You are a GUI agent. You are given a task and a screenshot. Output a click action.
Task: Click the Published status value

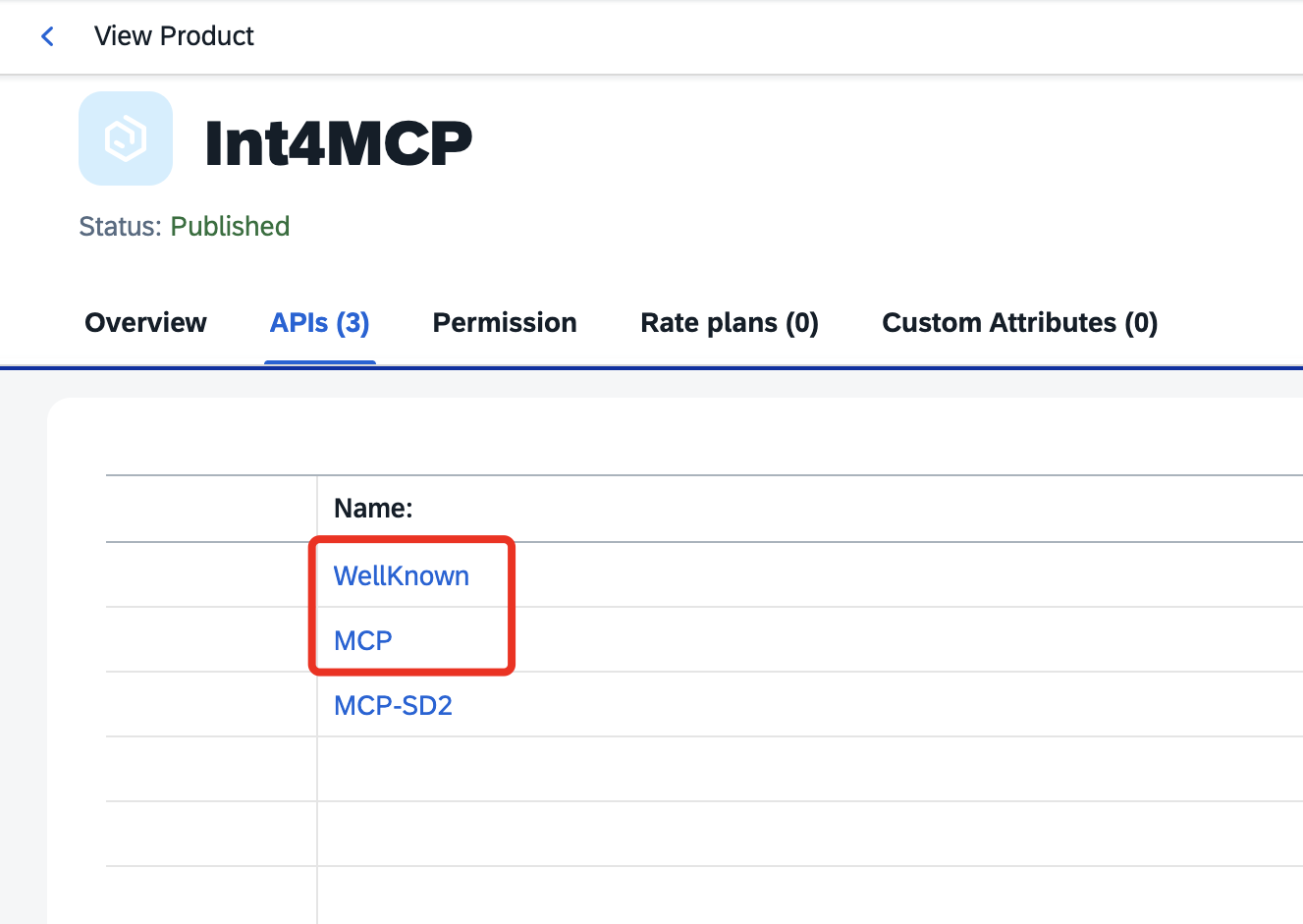pos(231,227)
